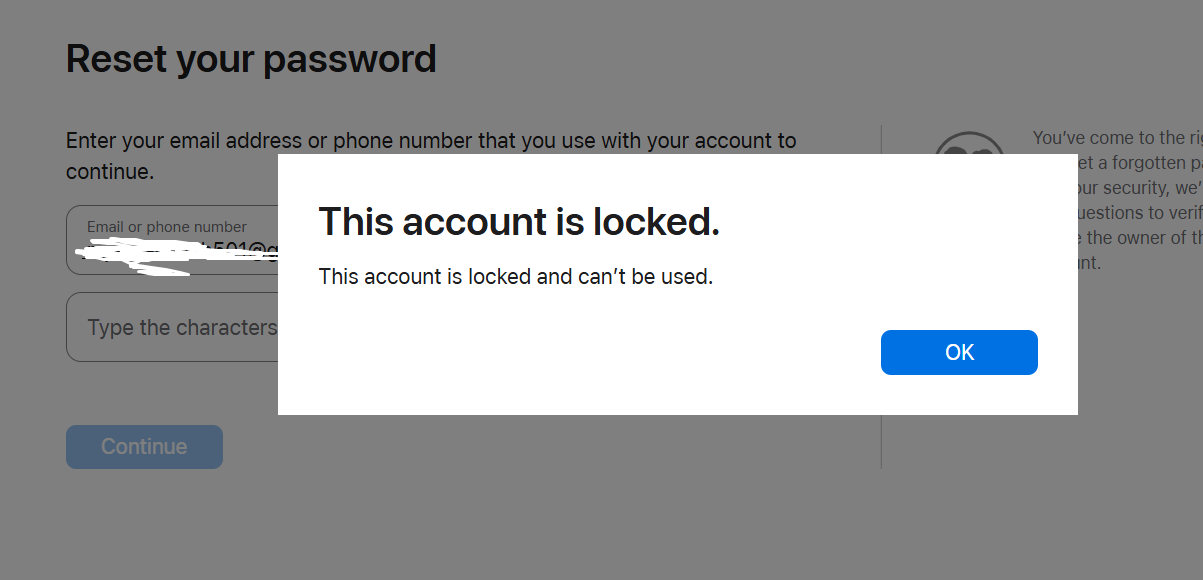The width and height of the screenshot is (1203, 580).
Task: Click the This account is locked title
Action: pos(518,221)
